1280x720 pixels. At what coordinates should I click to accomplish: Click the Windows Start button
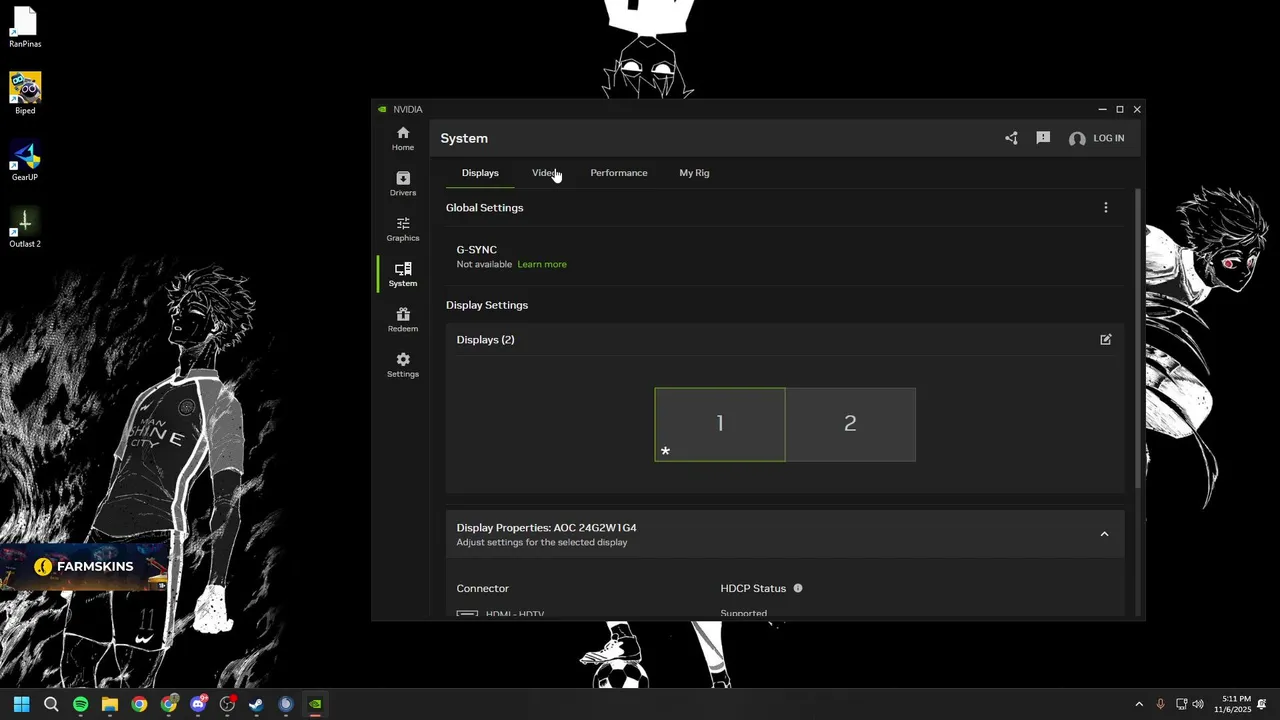tap(22, 704)
